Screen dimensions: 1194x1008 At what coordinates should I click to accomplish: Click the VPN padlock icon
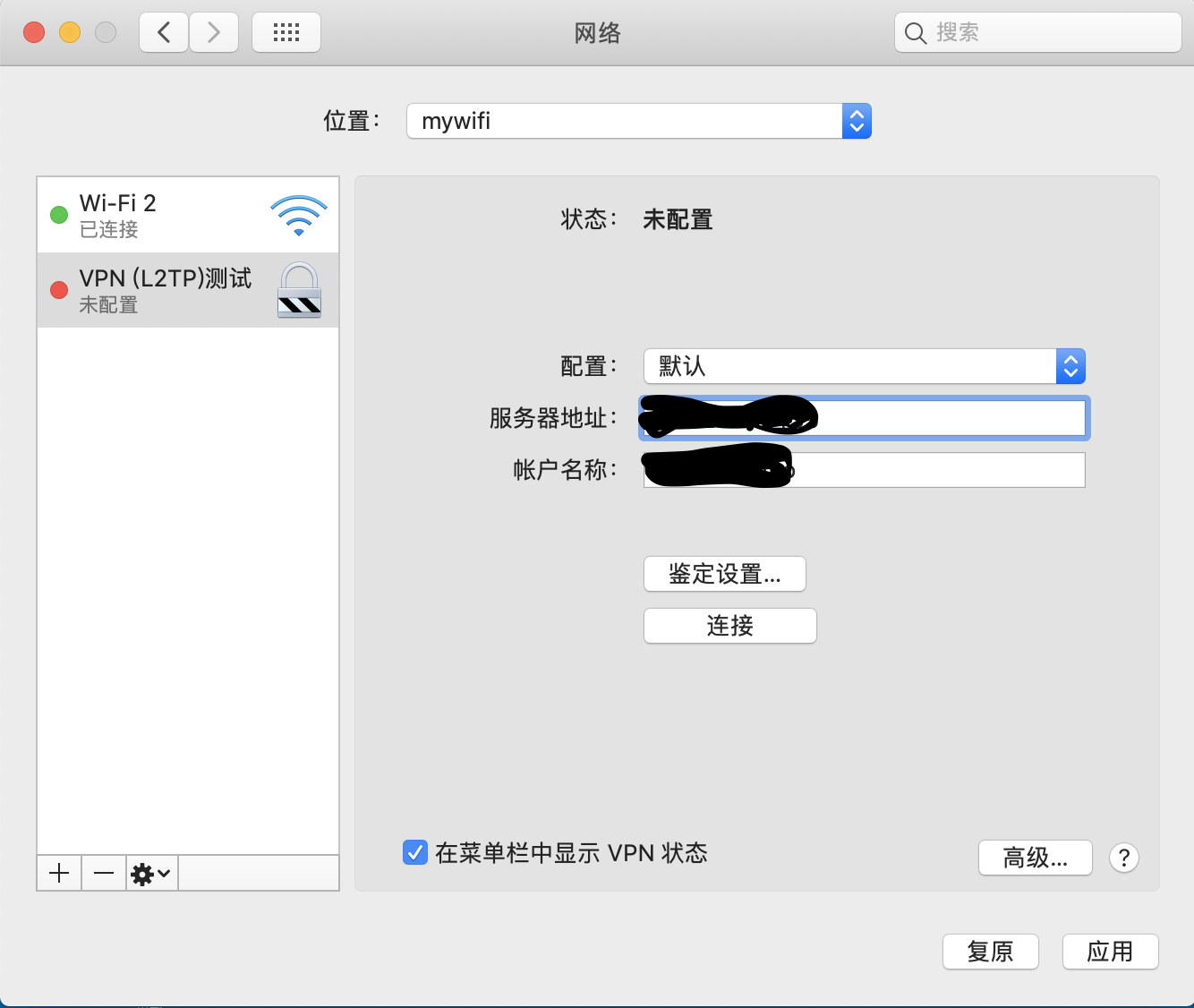(299, 290)
